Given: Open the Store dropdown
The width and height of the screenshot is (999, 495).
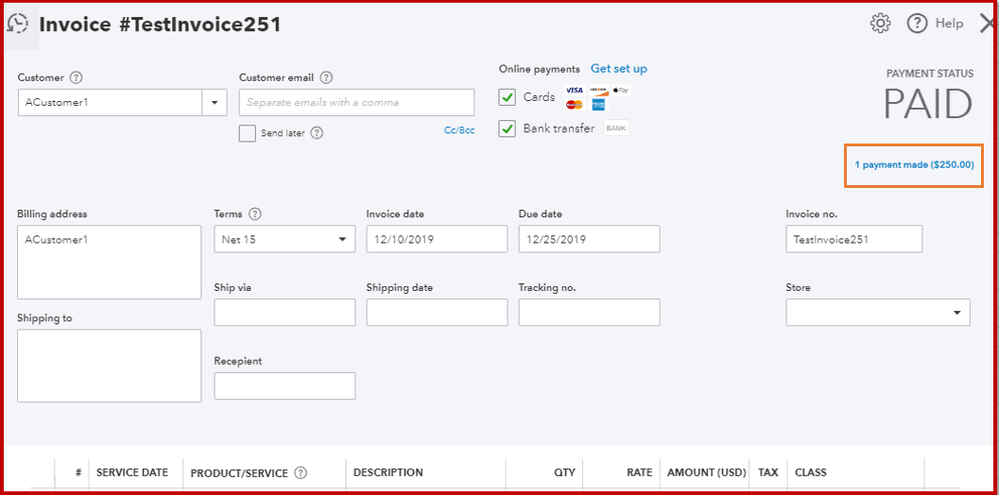Looking at the screenshot, I should pos(878,312).
